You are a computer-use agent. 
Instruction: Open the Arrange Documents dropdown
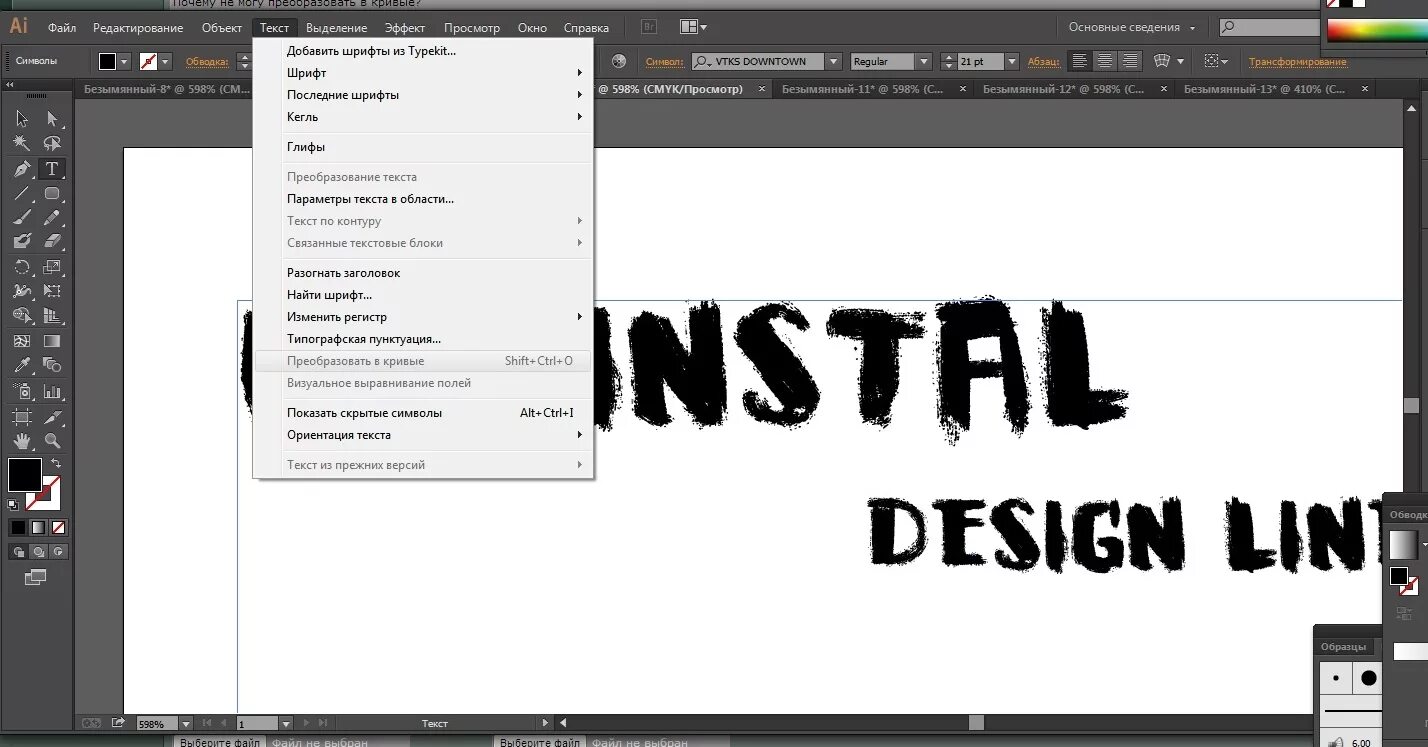click(693, 27)
